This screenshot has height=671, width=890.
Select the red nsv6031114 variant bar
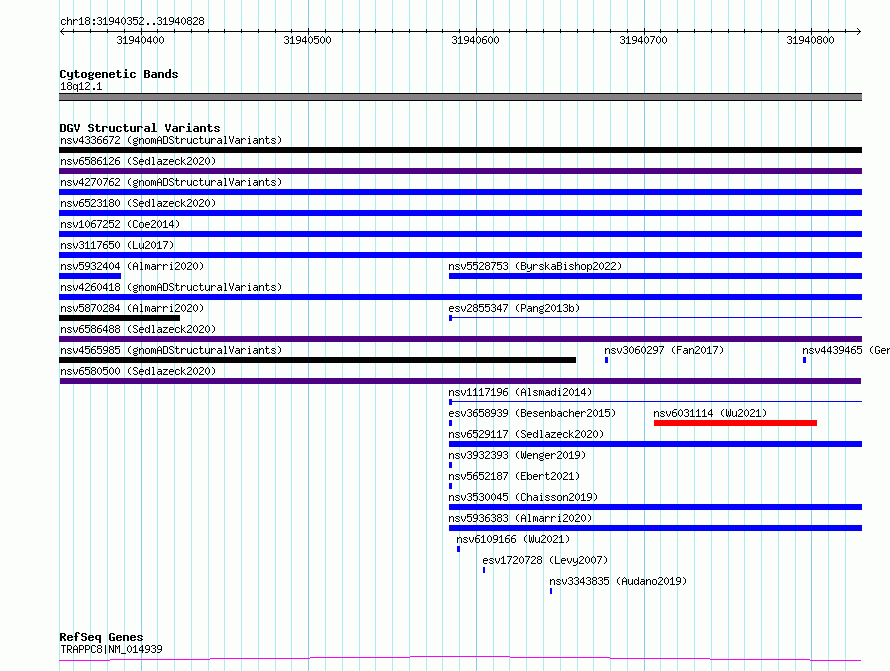point(736,423)
